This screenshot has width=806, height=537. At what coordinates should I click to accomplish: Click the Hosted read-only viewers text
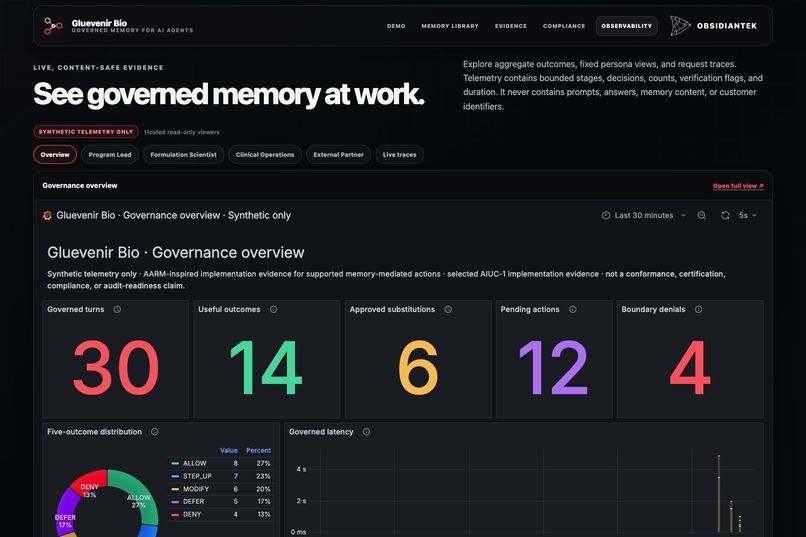[181, 132]
